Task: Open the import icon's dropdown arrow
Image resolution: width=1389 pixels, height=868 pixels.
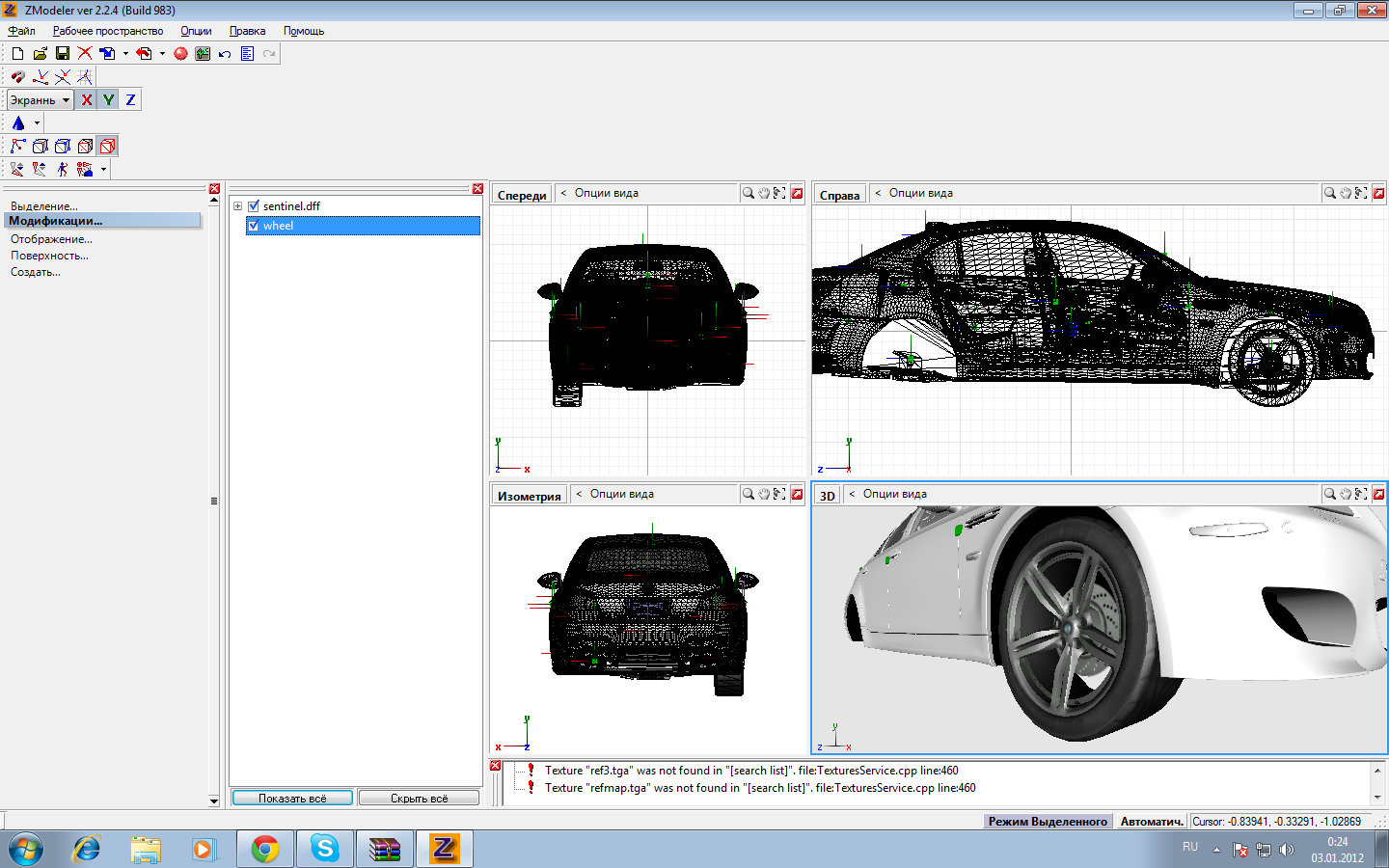Action: [x=125, y=54]
